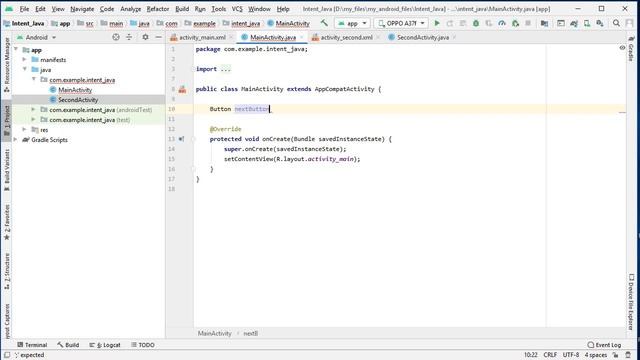Expand the res folder

(x=25, y=129)
